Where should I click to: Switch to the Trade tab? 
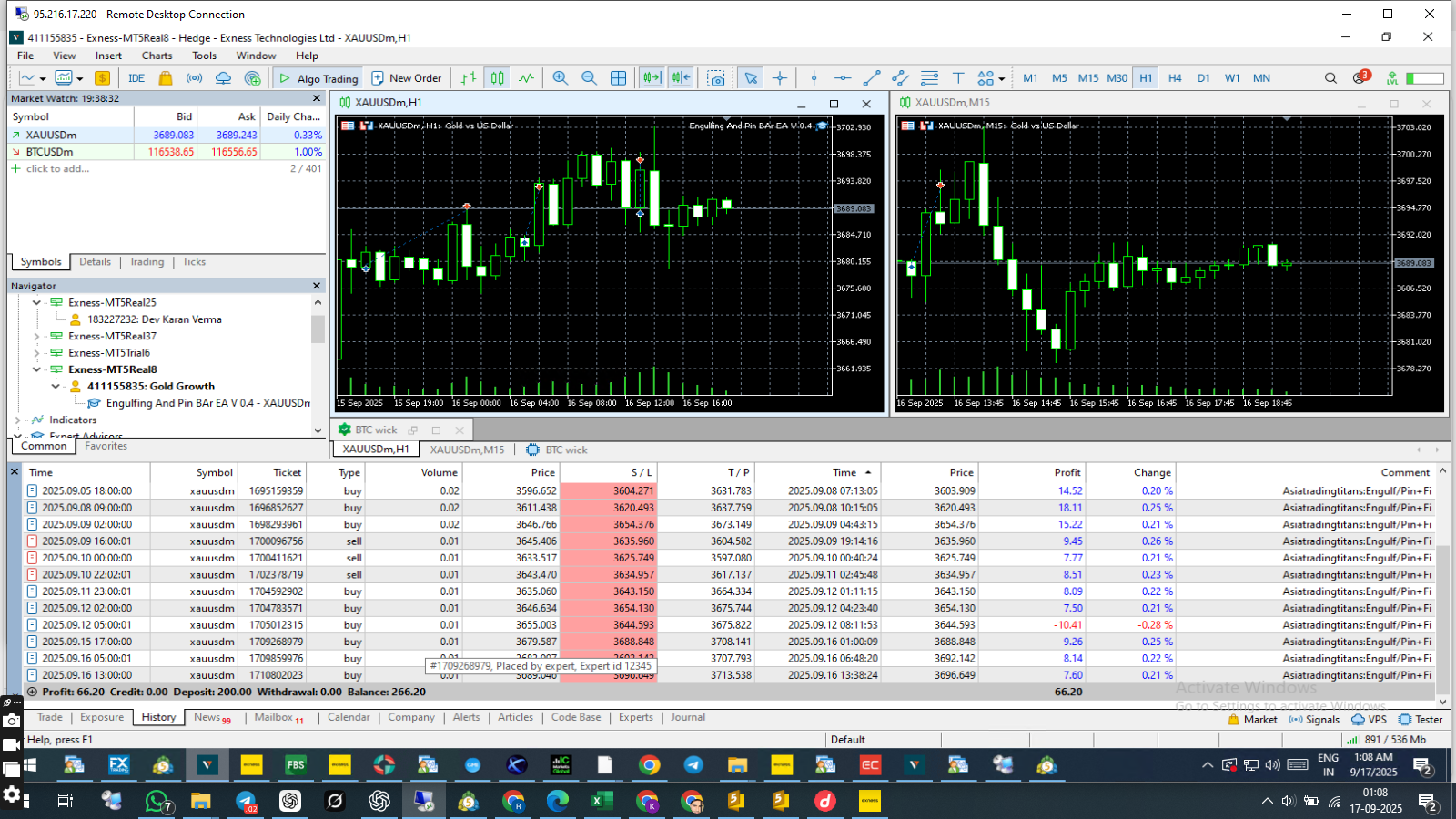[x=50, y=717]
